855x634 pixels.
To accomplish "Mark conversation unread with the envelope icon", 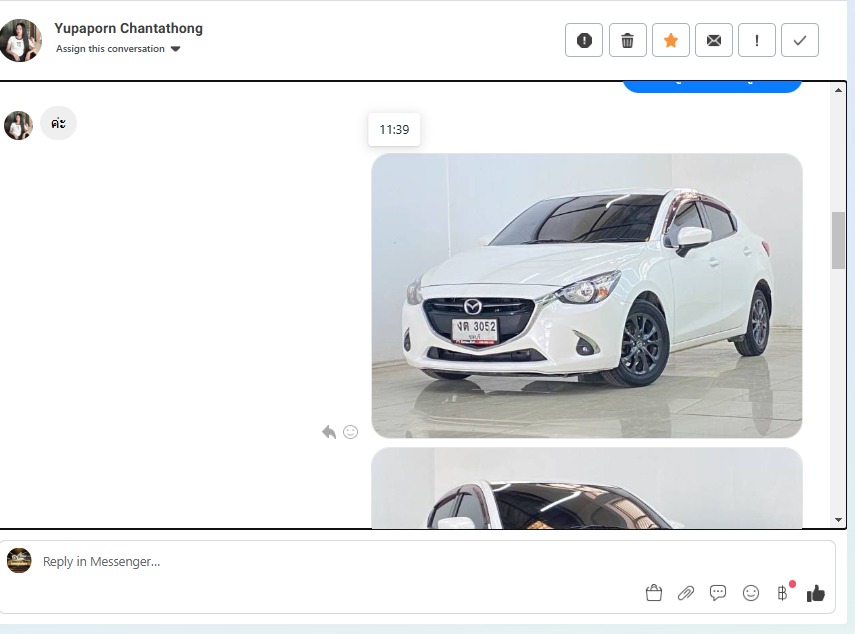I will coord(714,40).
